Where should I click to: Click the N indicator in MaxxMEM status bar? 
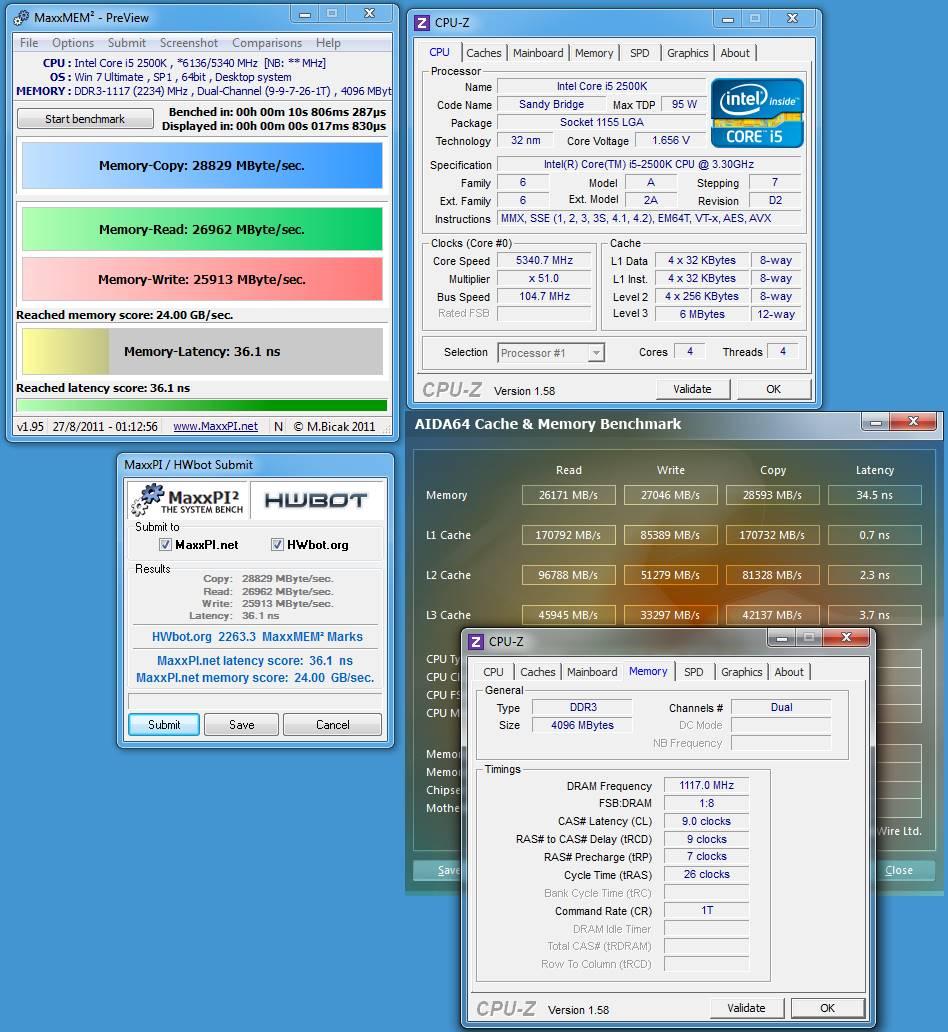(x=278, y=426)
